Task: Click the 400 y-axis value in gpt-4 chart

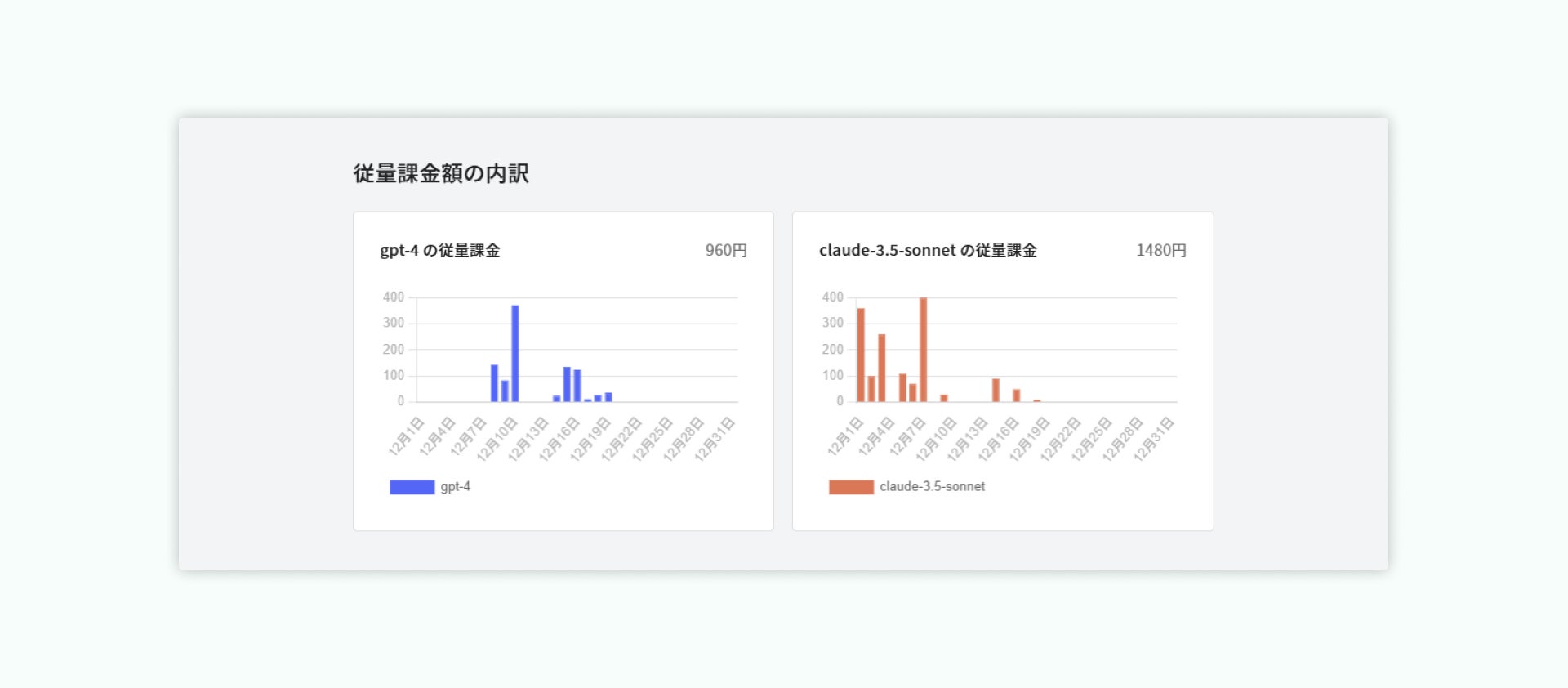Action: [394, 297]
